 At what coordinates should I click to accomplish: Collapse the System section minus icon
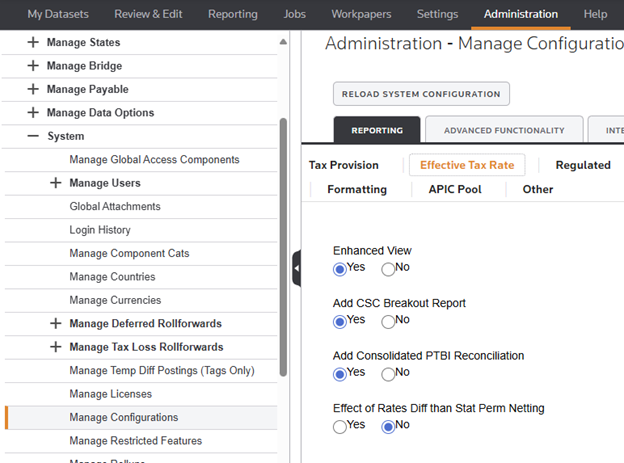(33, 136)
